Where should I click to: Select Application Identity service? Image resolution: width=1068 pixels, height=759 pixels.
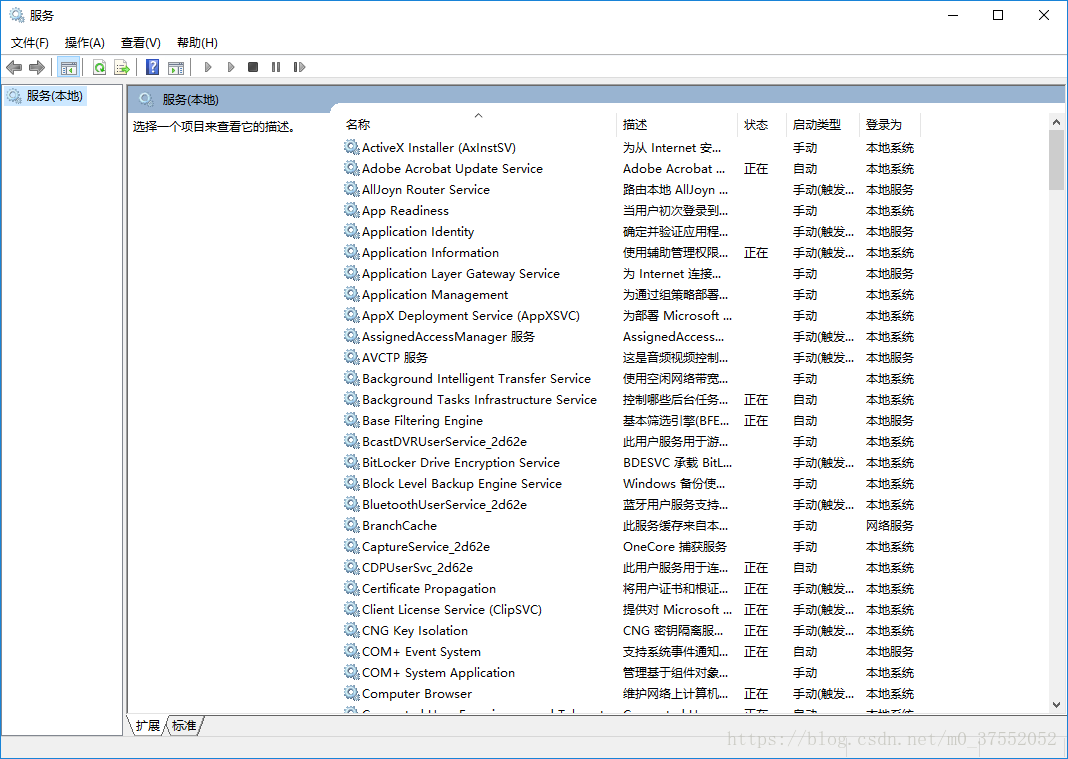click(418, 232)
